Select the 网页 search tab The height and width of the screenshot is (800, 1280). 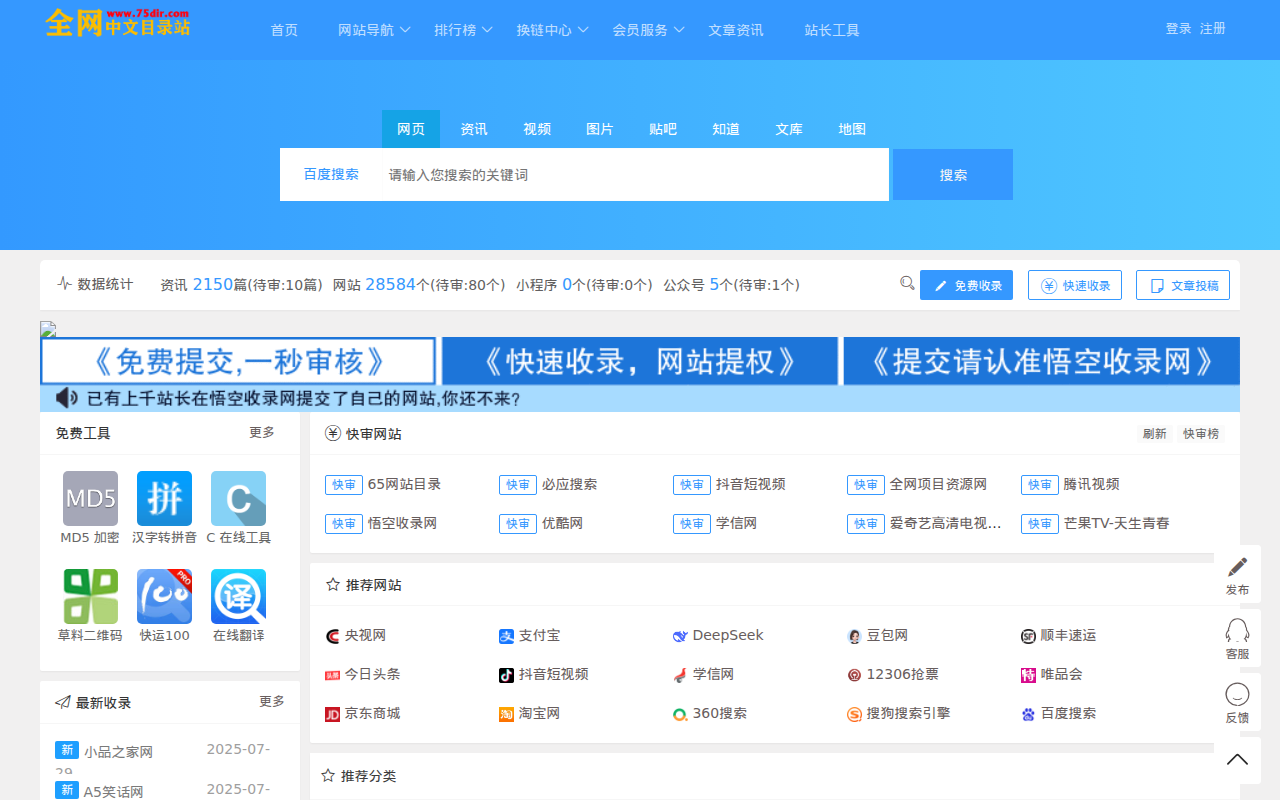click(x=411, y=129)
